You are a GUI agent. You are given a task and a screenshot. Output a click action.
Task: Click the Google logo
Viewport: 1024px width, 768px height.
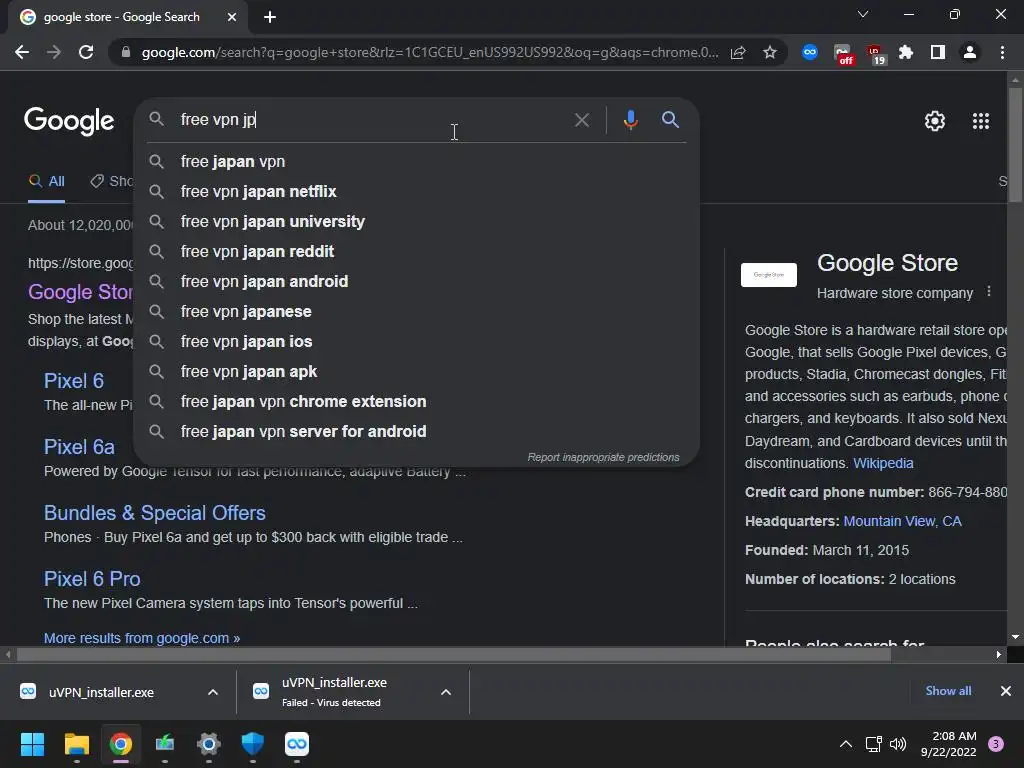[69, 121]
